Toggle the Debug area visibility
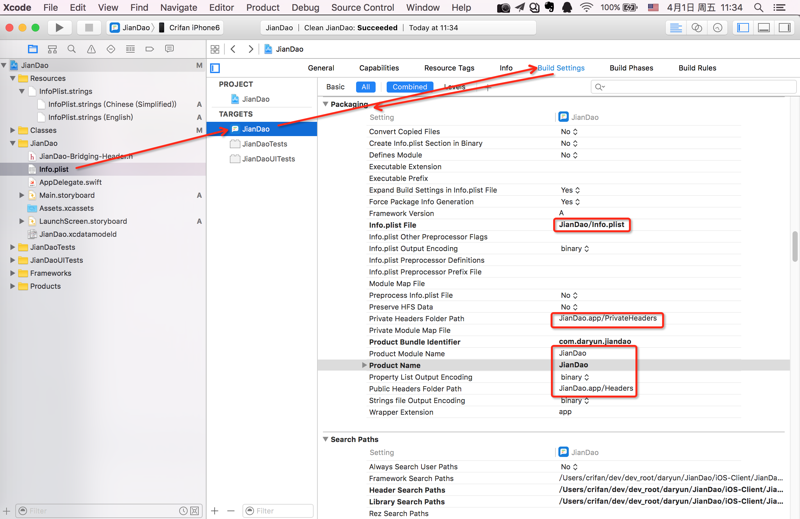The width and height of the screenshot is (800, 519). [764, 28]
